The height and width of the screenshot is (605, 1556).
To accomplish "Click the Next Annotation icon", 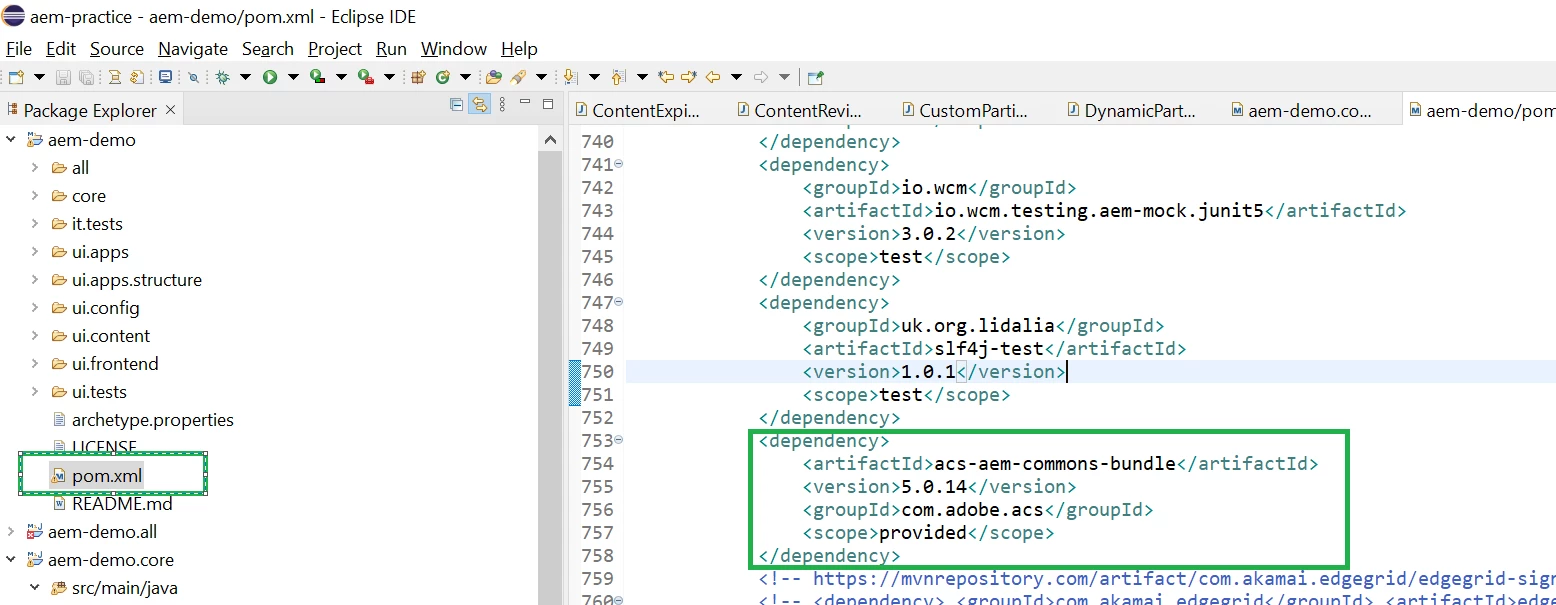I will click(x=570, y=77).
